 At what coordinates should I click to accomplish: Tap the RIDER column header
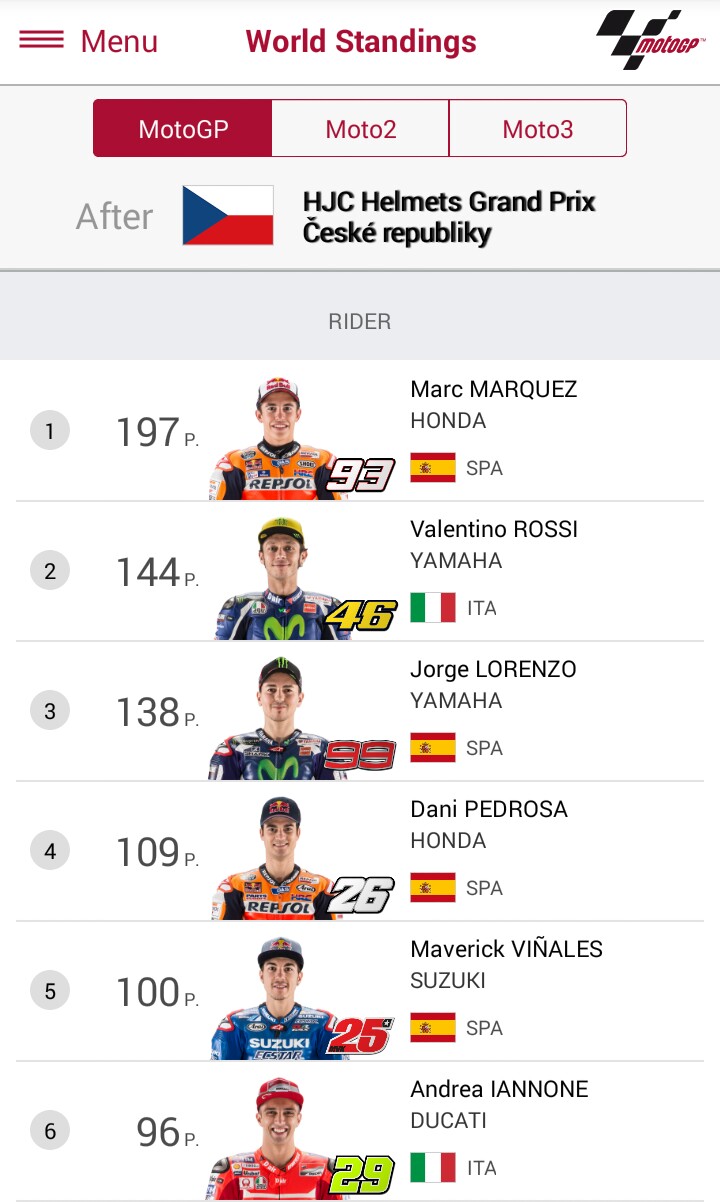tap(360, 321)
